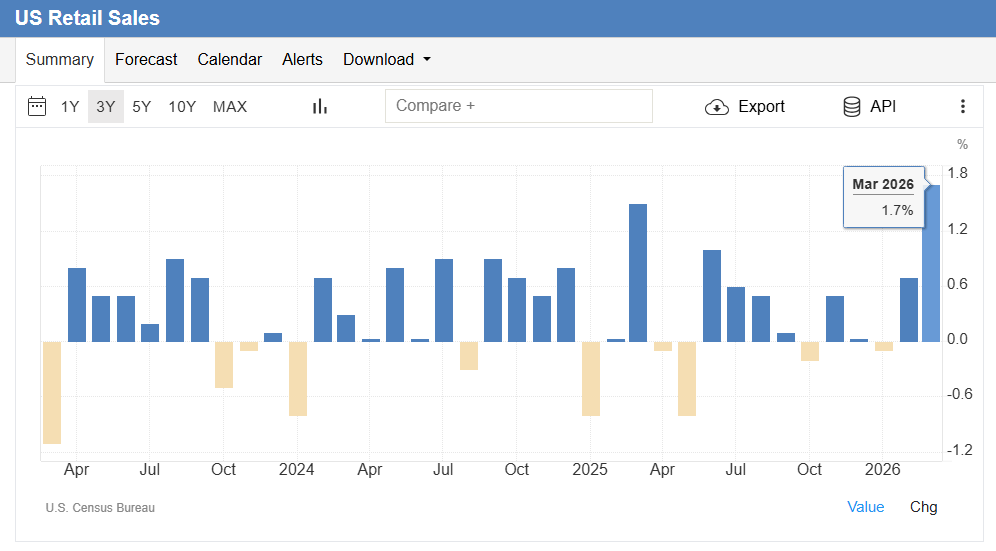Viewport: 996px width, 551px height.
Task: Click the US Retail Sales title
Action: 87,18
